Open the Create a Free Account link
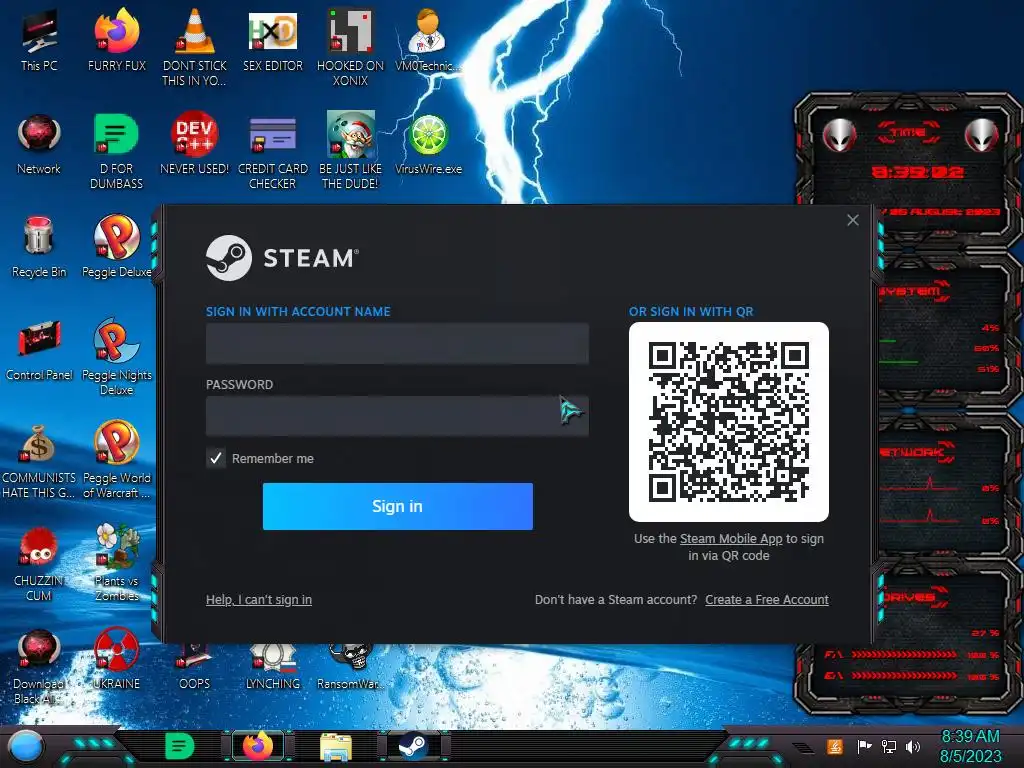The image size is (1024, 768). point(767,600)
